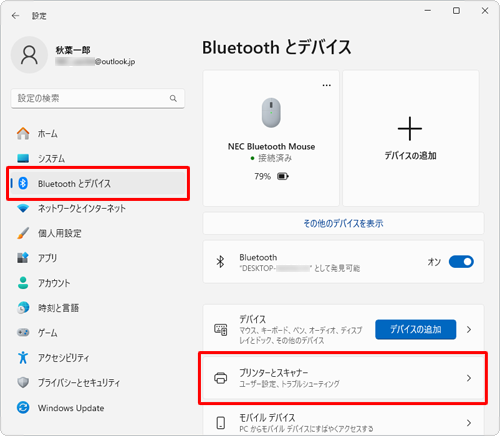Click the back arrow in the title bar
Image resolution: width=500 pixels, height=436 pixels.
pyautogui.click(x=15, y=16)
